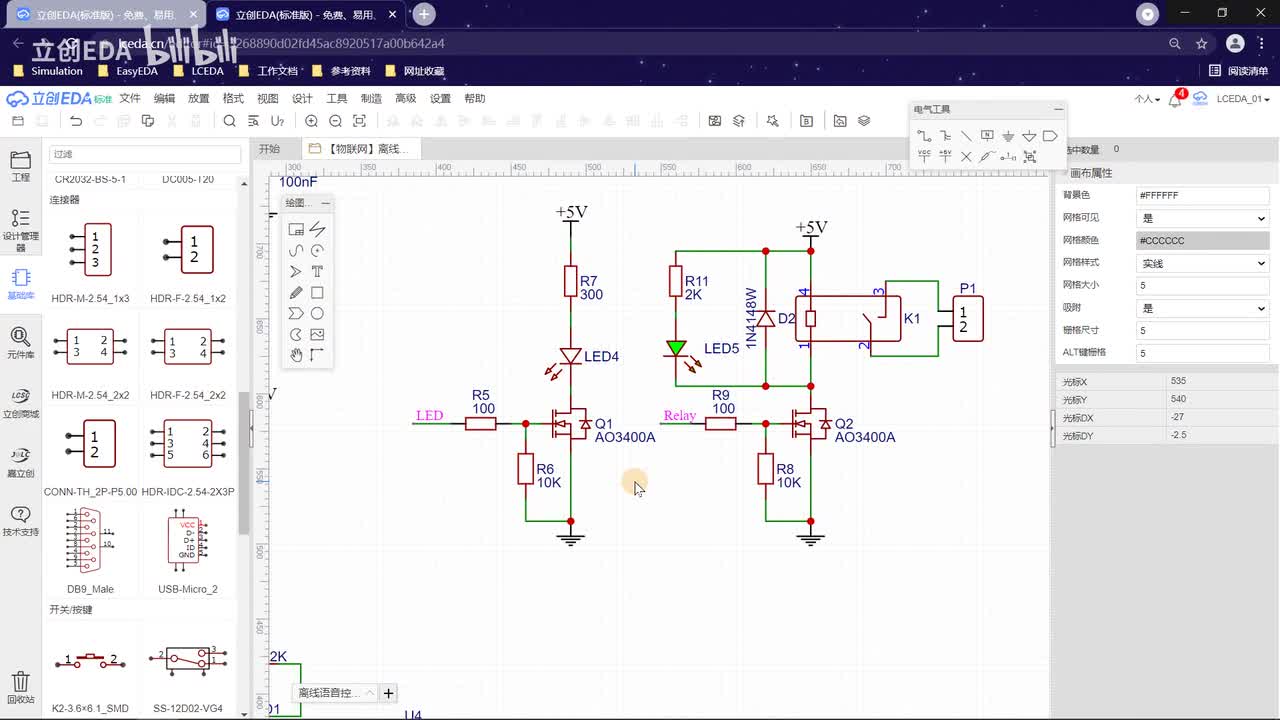Open the 网格样式 grid style dropdown
The width and height of the screenshot is (1280, 720).
(1203, 263)
